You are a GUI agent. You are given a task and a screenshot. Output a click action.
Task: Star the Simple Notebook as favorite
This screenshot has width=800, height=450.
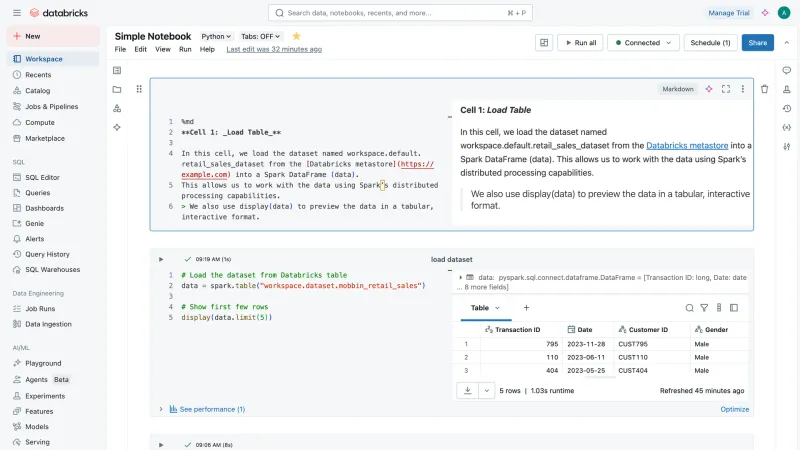pos(296,36)
